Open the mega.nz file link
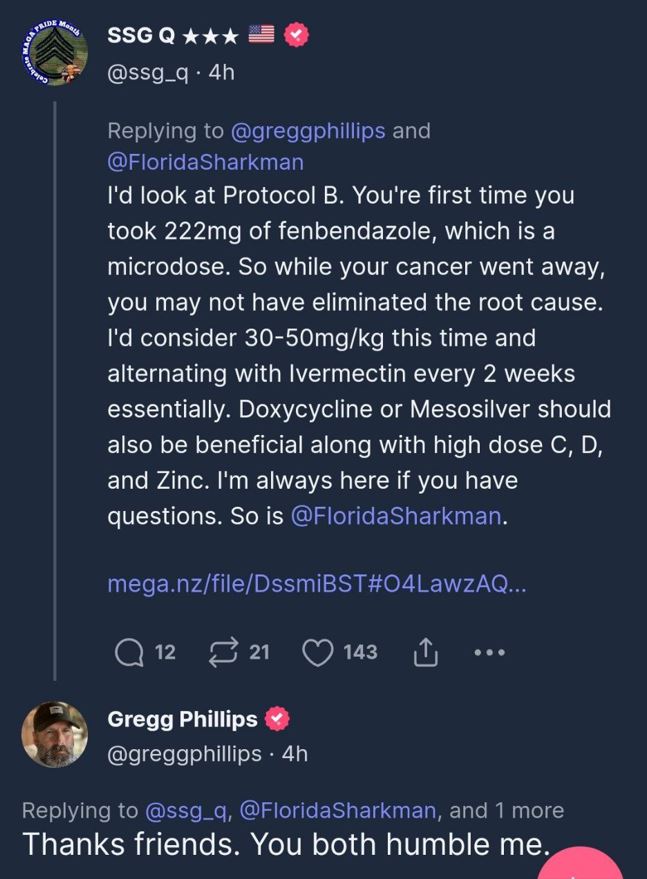 pos(316,584)
